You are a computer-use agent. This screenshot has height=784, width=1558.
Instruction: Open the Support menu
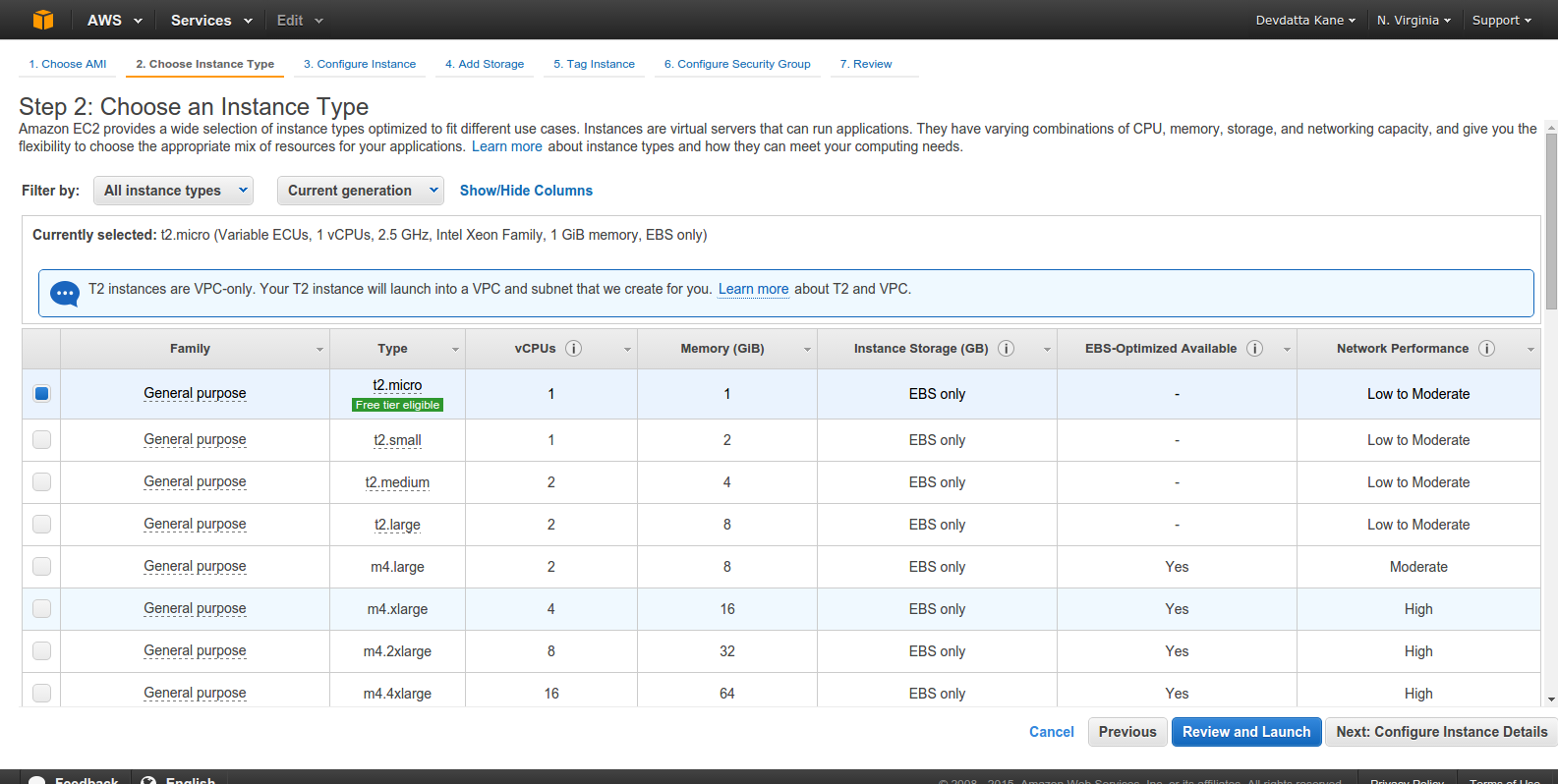(x=1501, y=20)
